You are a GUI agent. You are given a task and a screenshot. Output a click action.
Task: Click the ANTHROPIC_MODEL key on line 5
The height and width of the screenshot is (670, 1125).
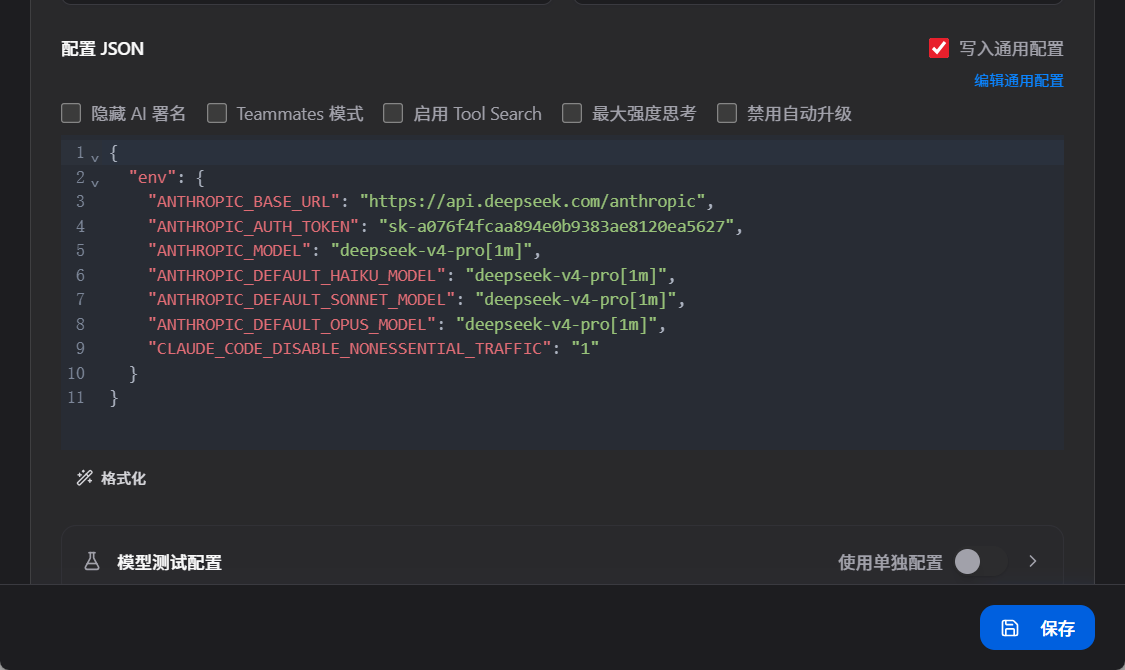pyautogui.click(x=229, y=250)
